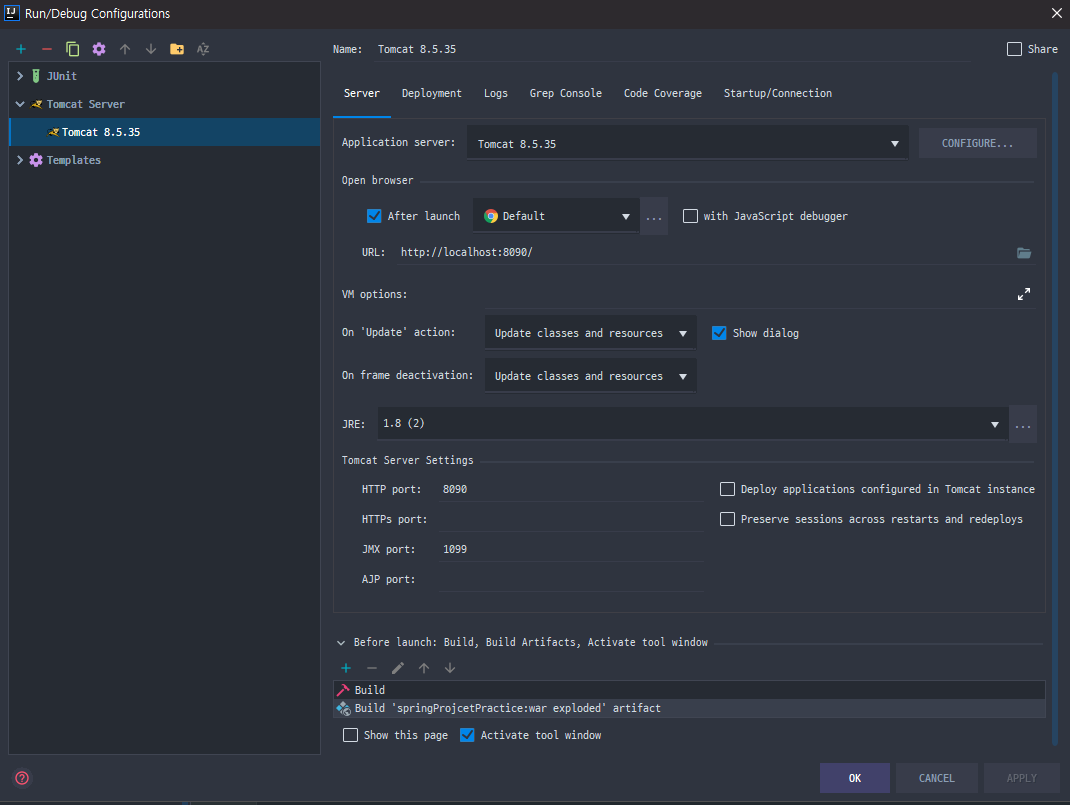Open On 'Update' action dropdown

click(x=590, y=333)
